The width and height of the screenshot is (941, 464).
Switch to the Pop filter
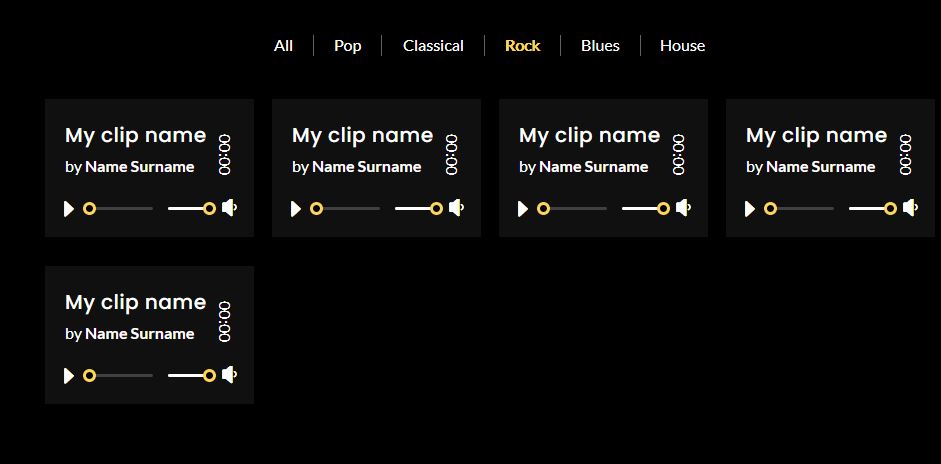click(x=347, y=46)
